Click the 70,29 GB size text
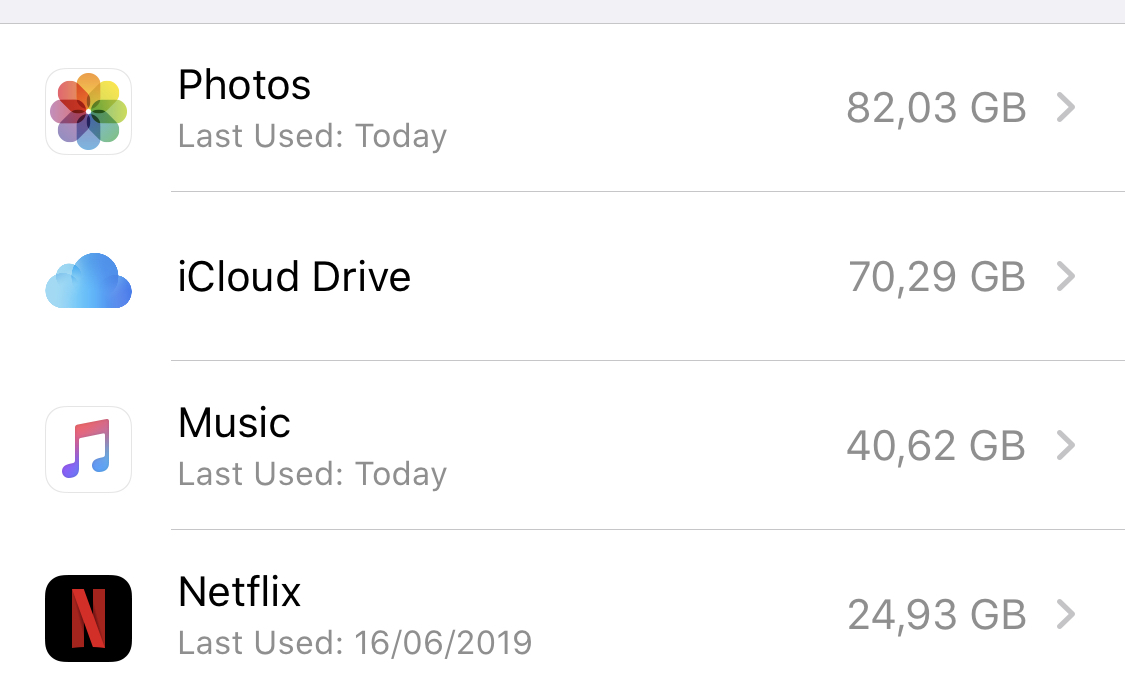Screen dimensions: 1125x687 coord(936,277)
